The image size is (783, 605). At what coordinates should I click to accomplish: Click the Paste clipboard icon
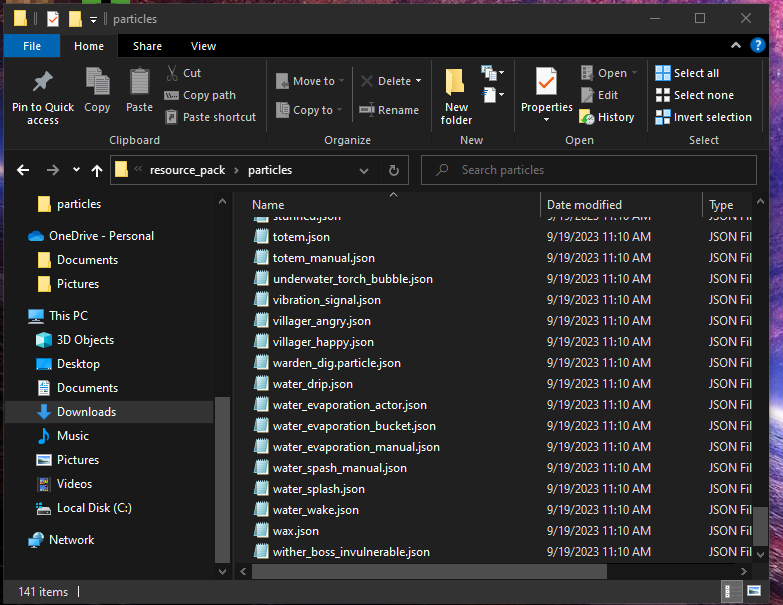tap(139, 83)
